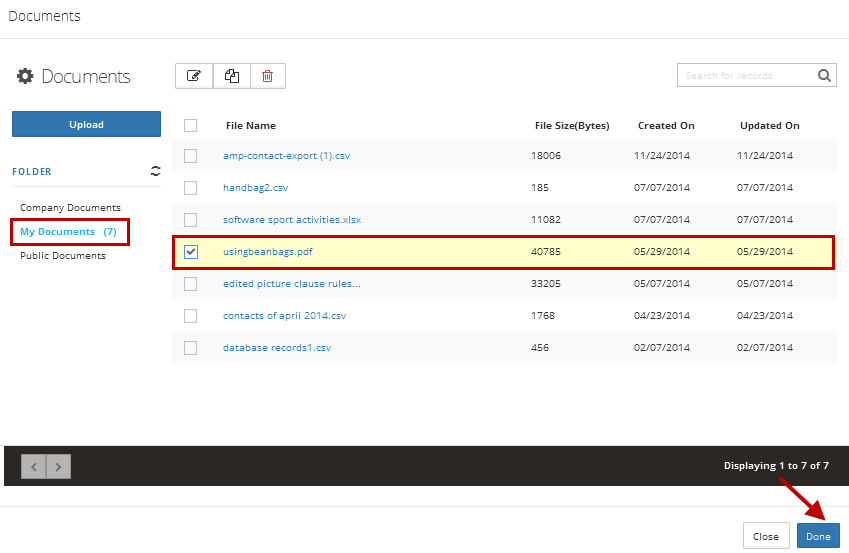The width and height of the screenshot is (849, 553).
Task: Open the Public Documents folder
Action: (63, 256)
